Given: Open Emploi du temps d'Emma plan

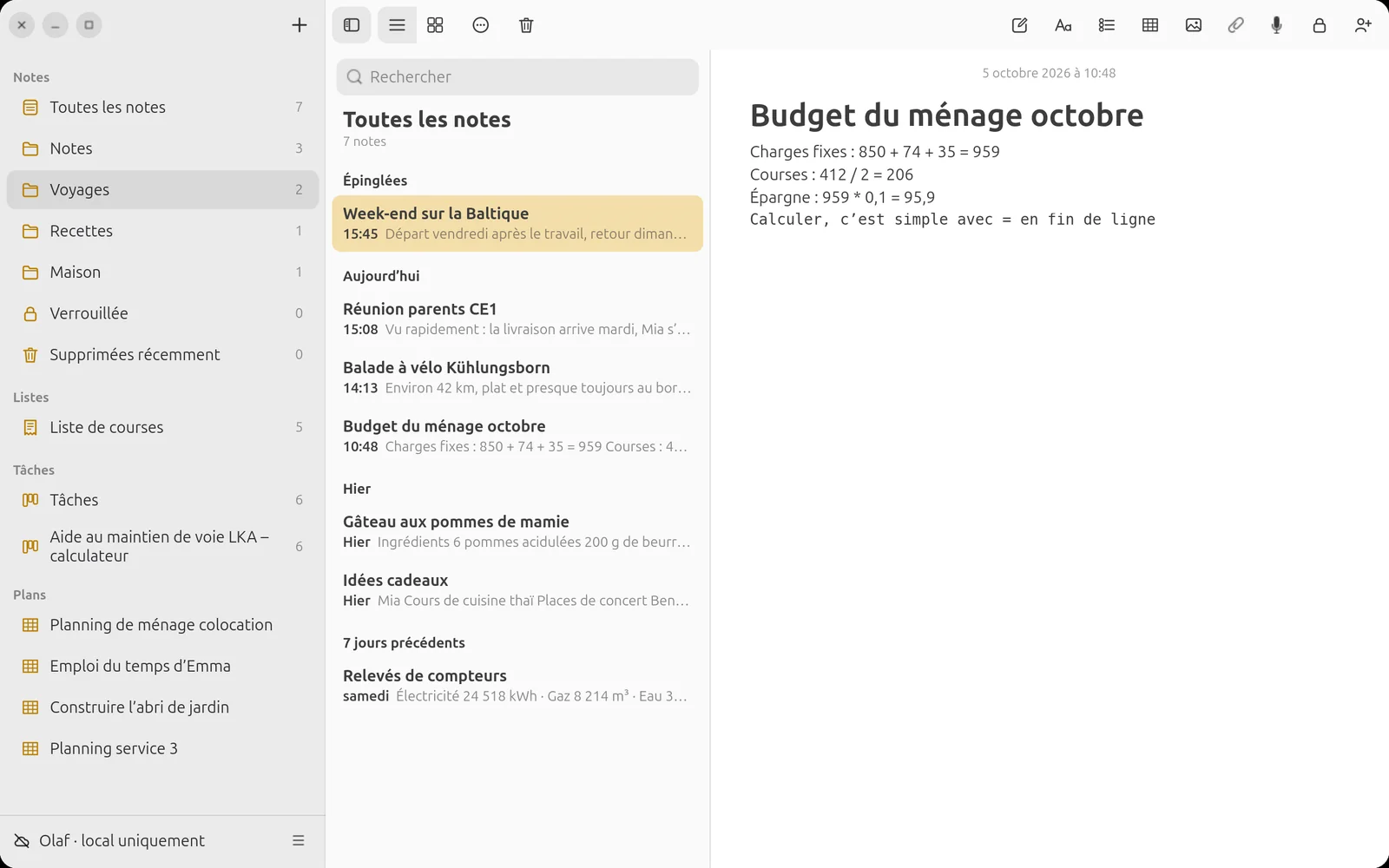Looking at the screenshot, I should click(x=162, y=666).
